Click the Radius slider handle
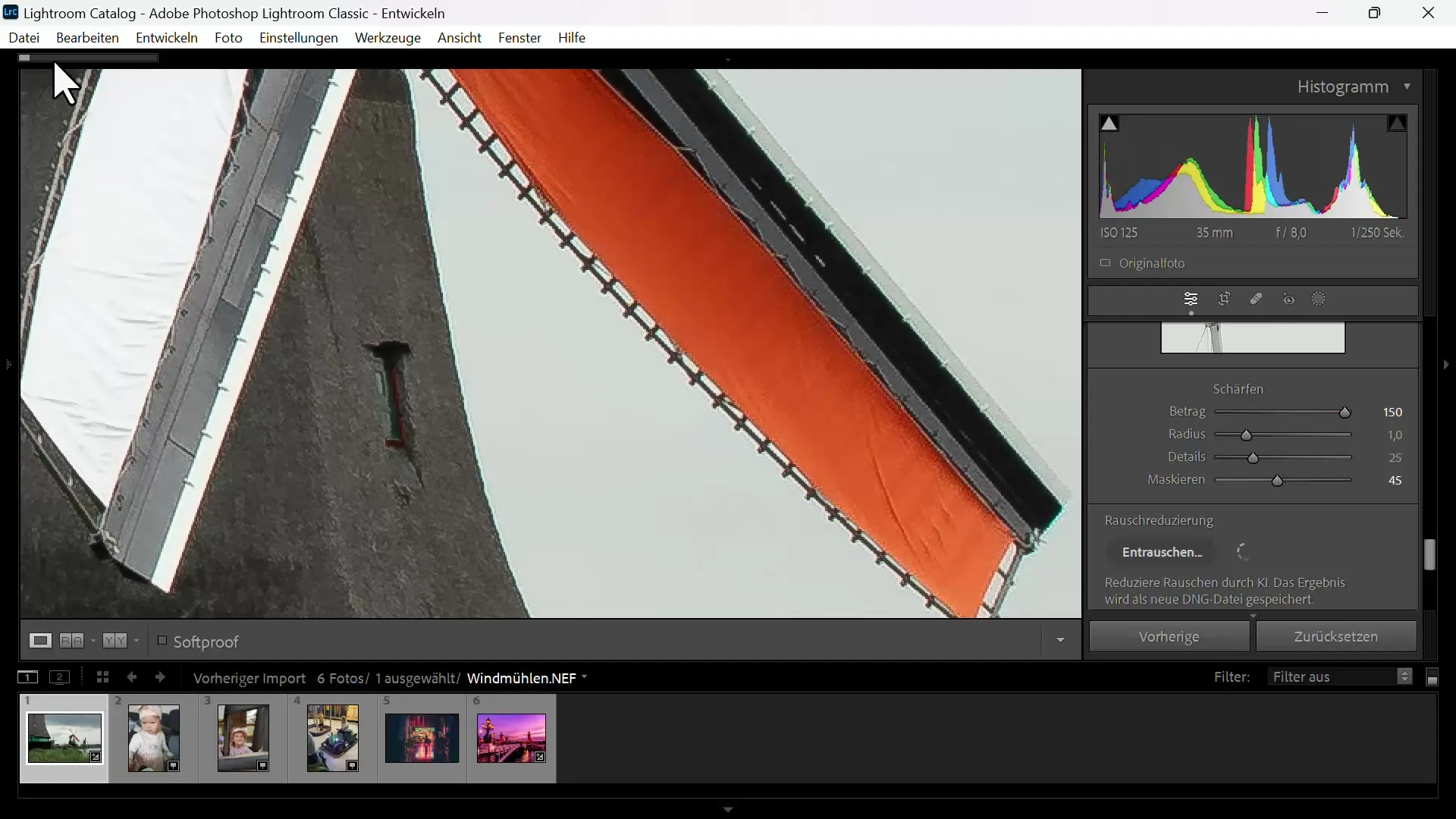 1246,436
